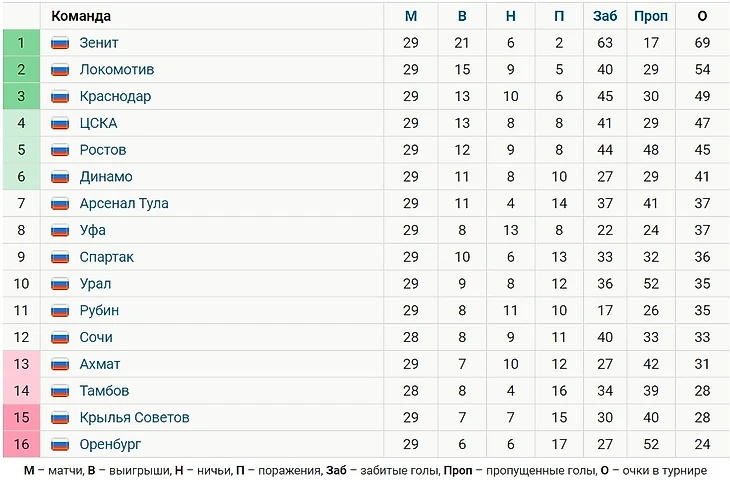
Task: Click the flag icon next to Рубин
Action: click(x=60, y=311)
